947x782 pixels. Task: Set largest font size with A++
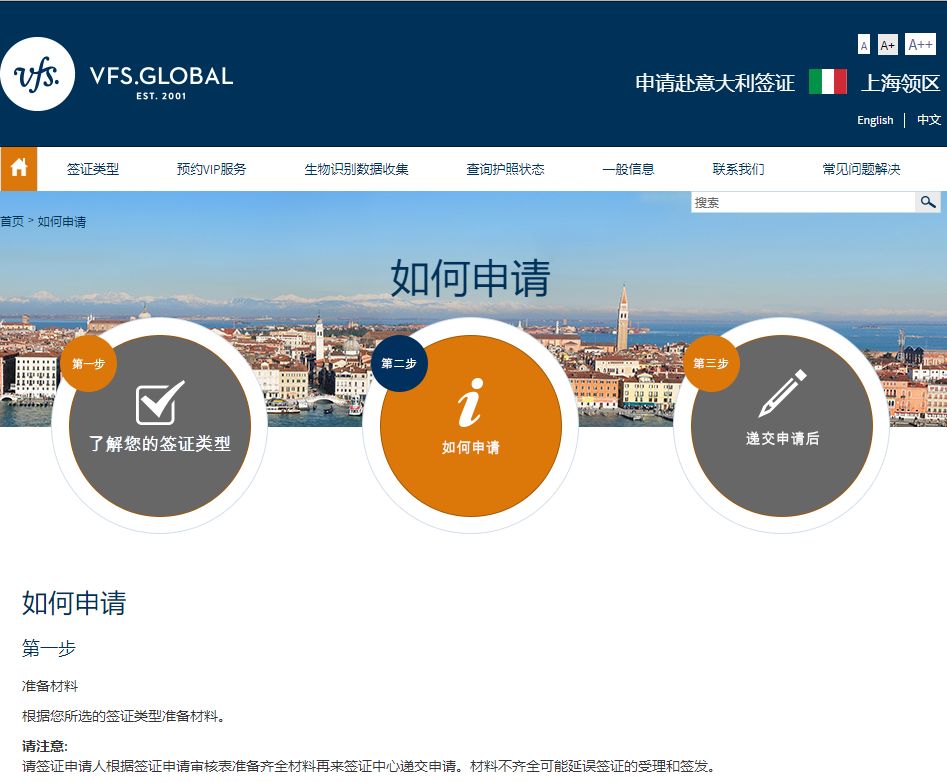tap(920, 45)
